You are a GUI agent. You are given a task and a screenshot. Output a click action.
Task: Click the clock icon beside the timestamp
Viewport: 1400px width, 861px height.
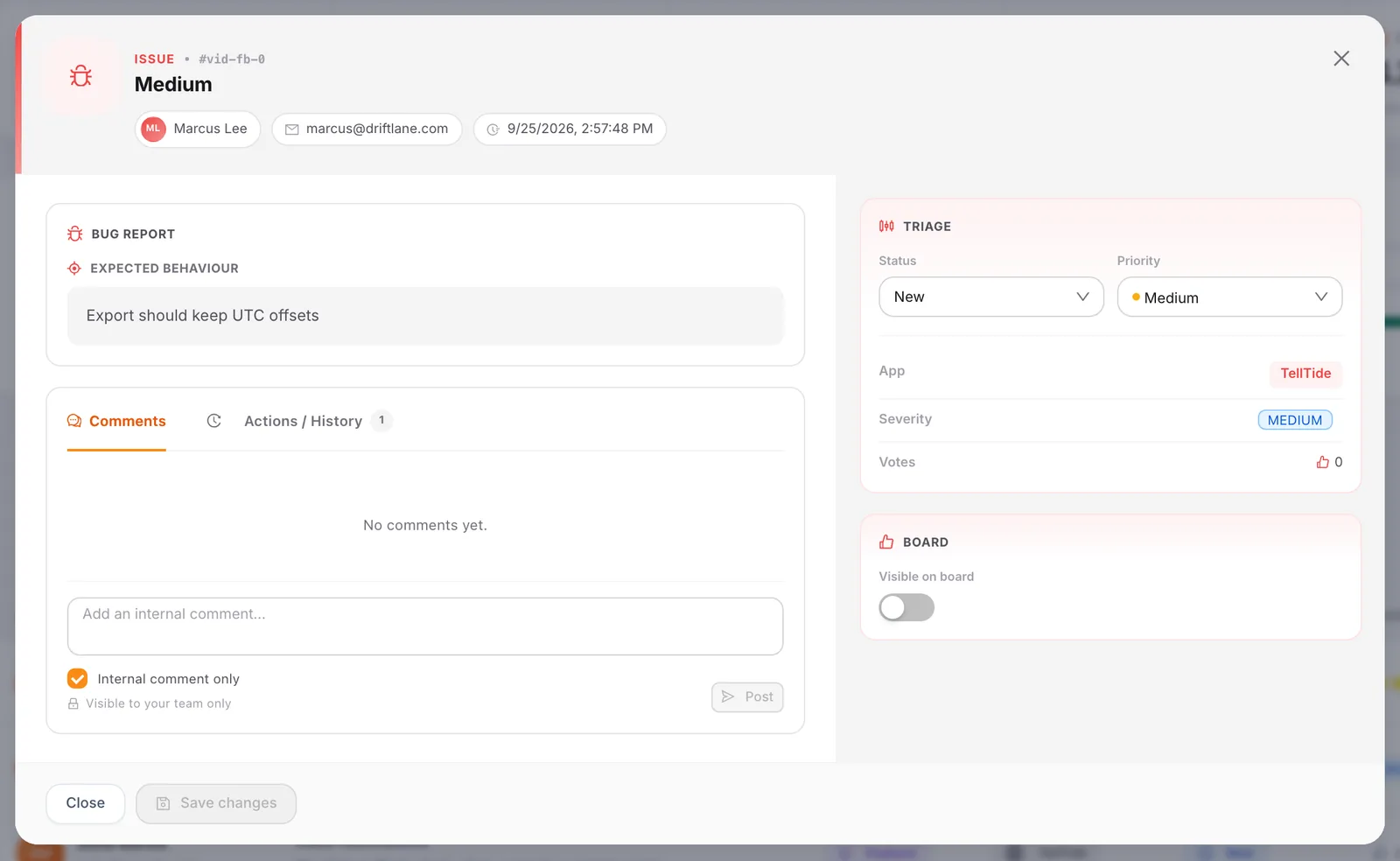[x=493, y=129]
